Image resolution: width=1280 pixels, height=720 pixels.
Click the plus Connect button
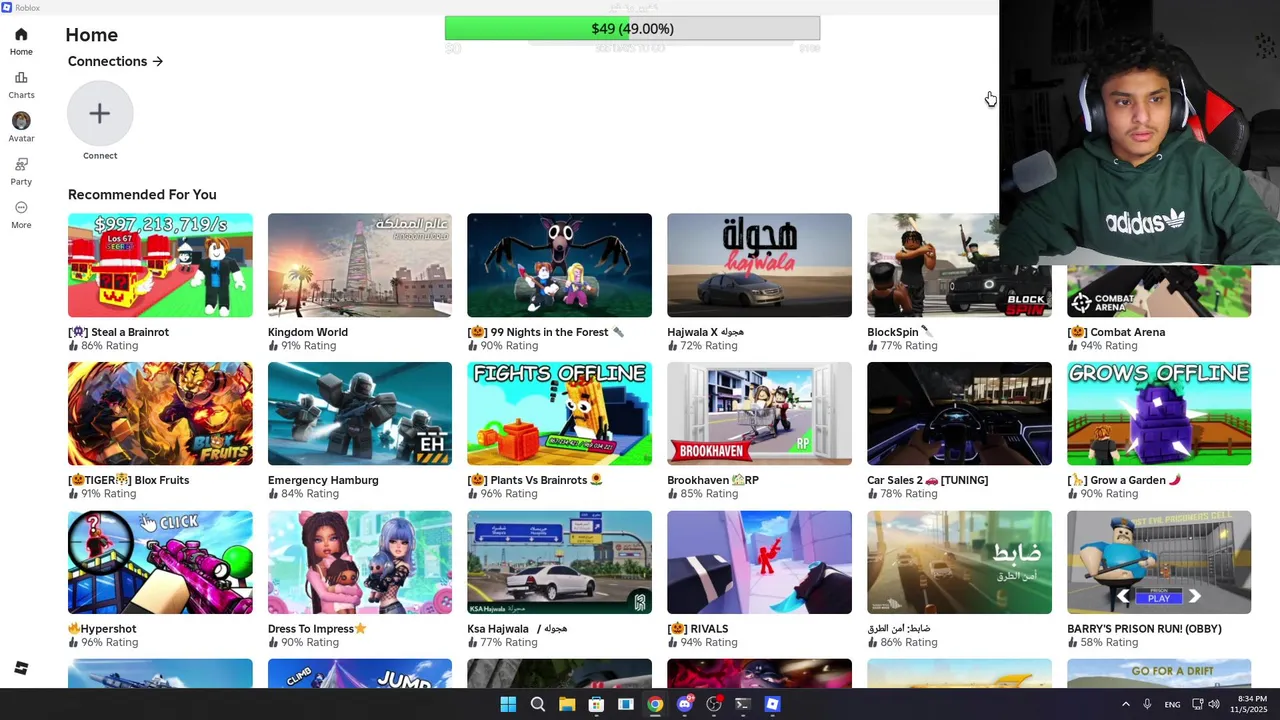click(x=100, y=114)
